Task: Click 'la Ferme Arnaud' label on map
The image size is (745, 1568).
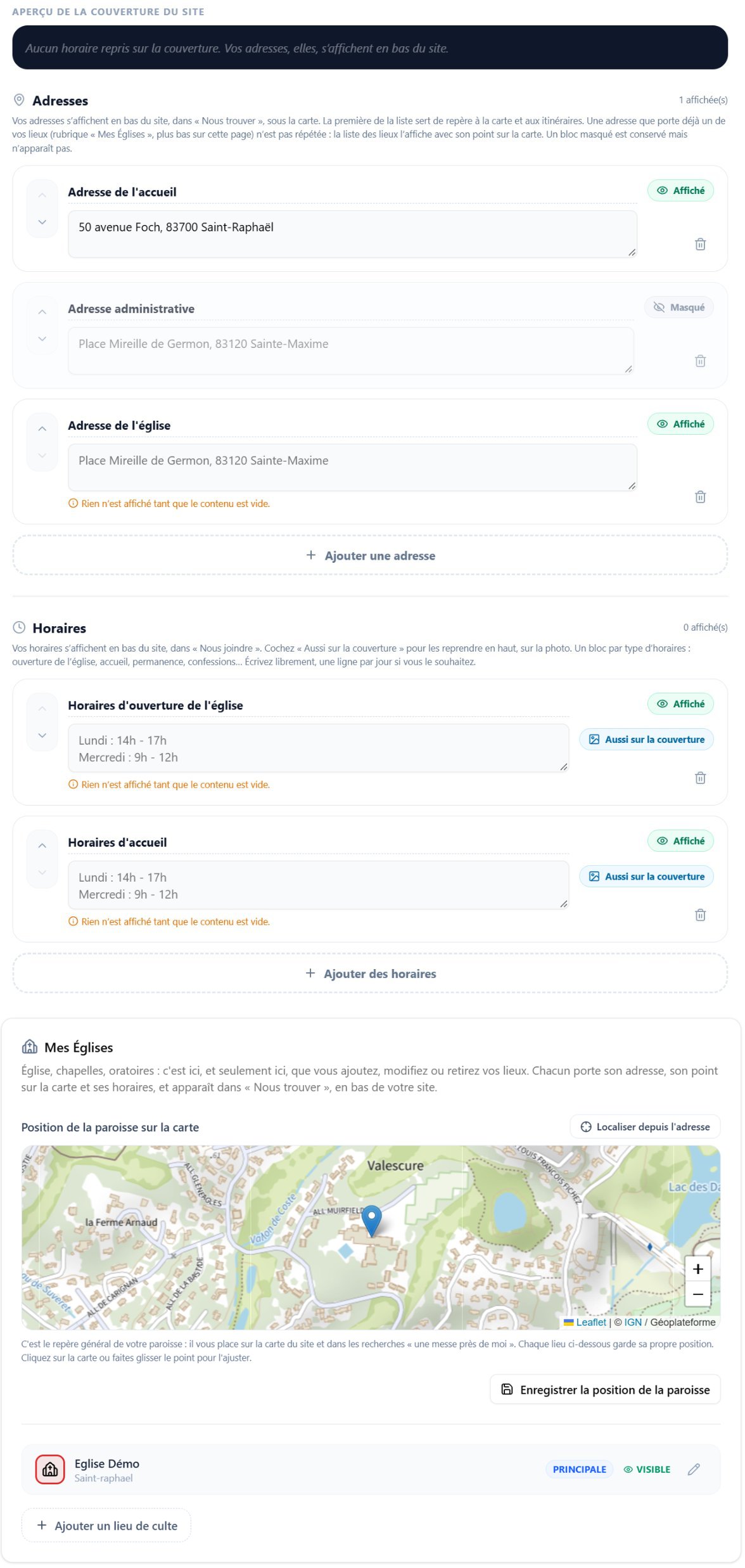Action: tap(122, 1224)
